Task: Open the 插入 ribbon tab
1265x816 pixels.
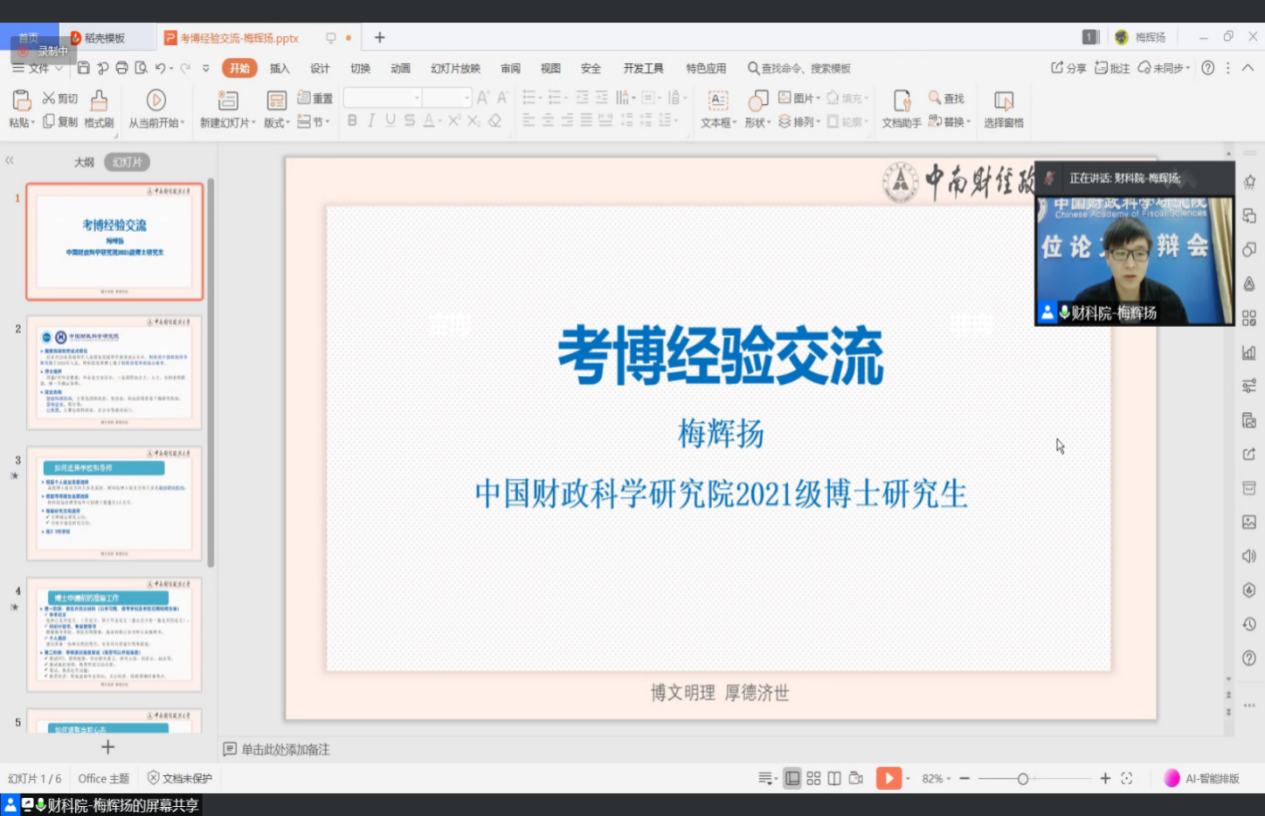Action: click(x=280, y=68)
